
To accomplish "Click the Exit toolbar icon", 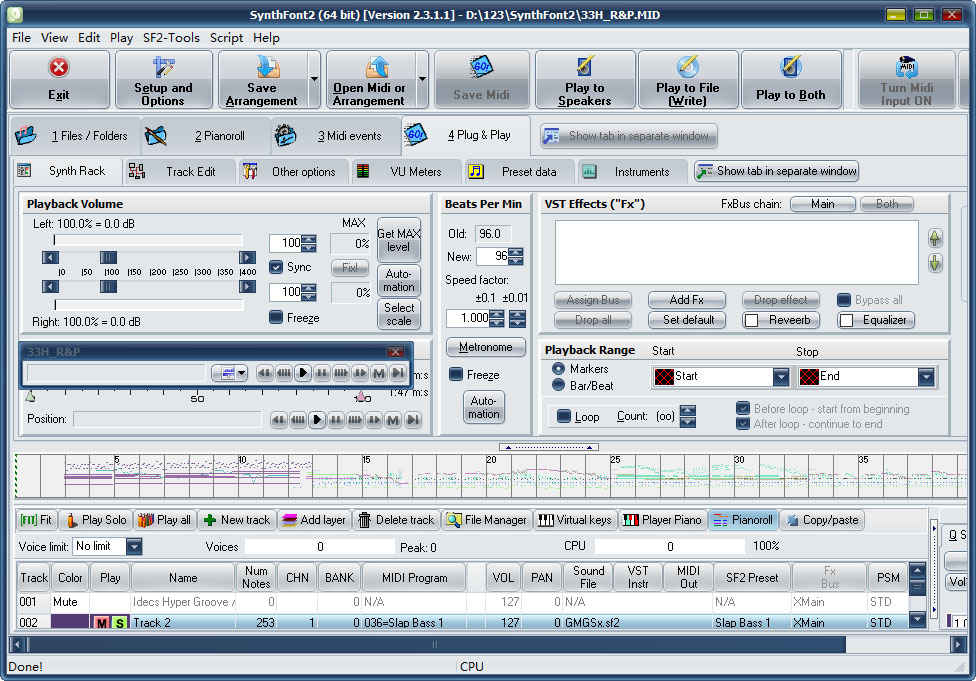I will (59, 69).
